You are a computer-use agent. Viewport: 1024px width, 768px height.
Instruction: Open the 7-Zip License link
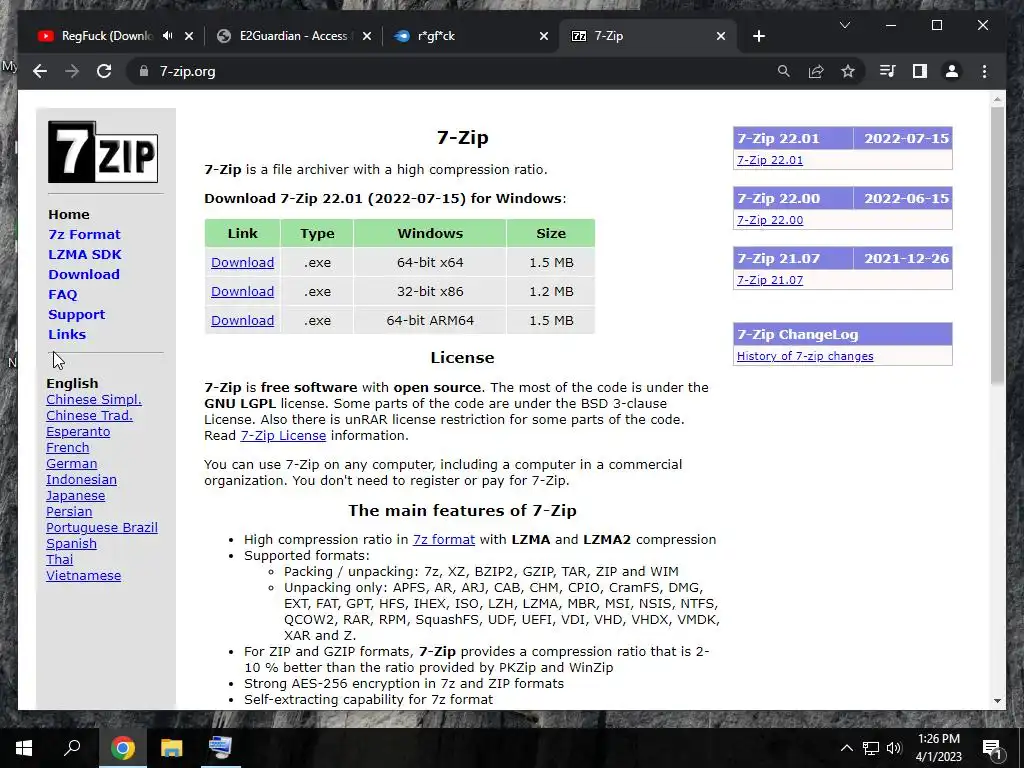283,436
